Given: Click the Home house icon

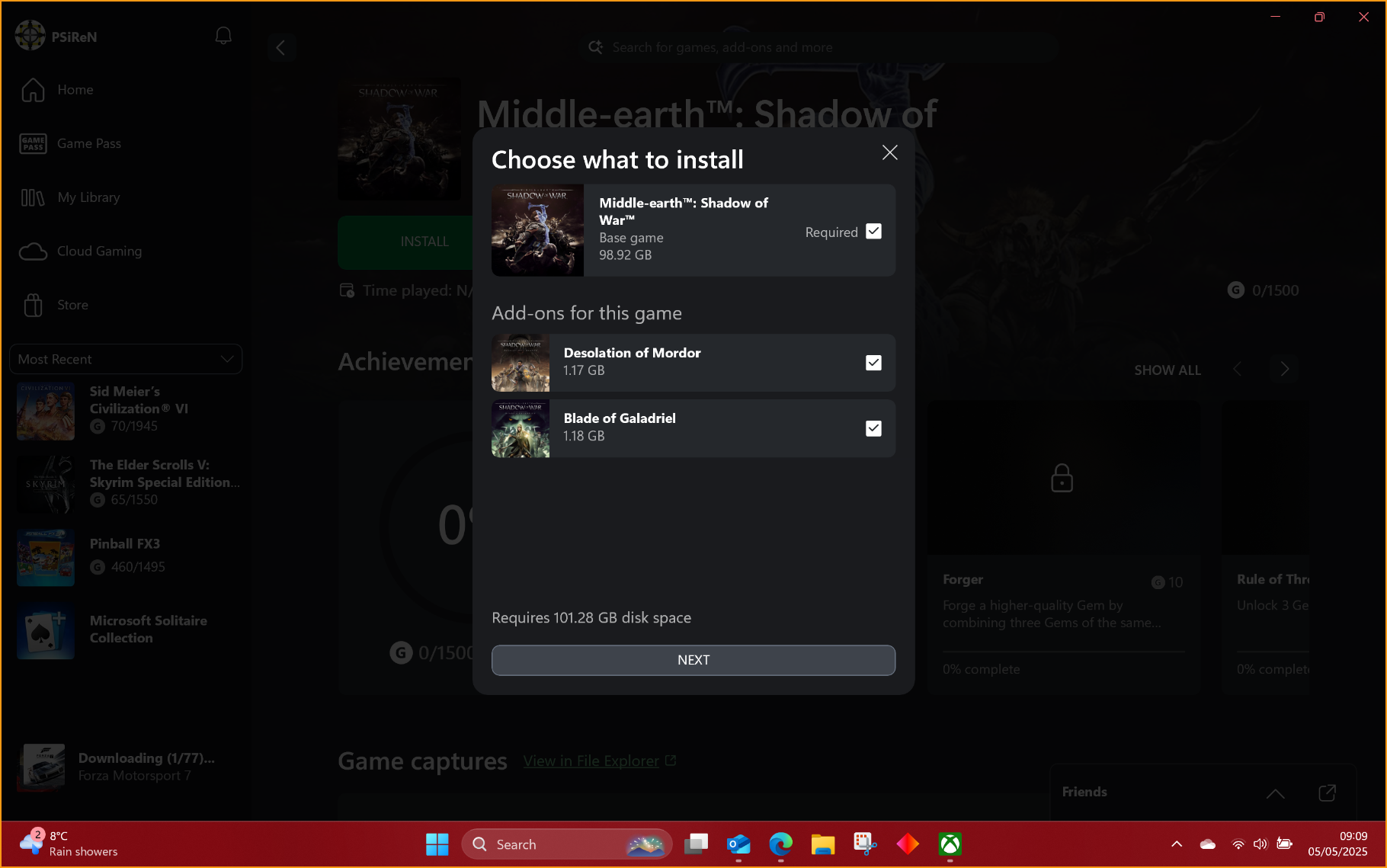Looking at the screenshot, I should [x=33, y=90].
